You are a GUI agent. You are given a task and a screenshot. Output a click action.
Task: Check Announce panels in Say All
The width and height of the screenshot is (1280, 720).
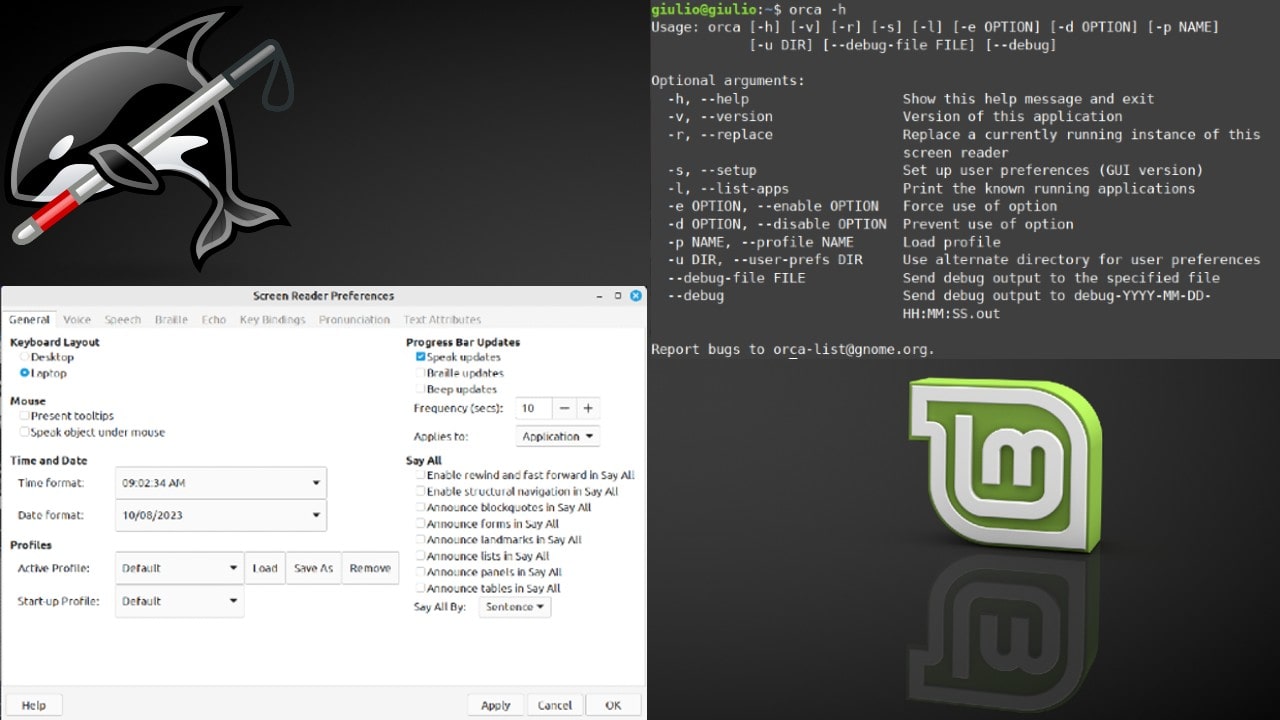pos(488,572)
